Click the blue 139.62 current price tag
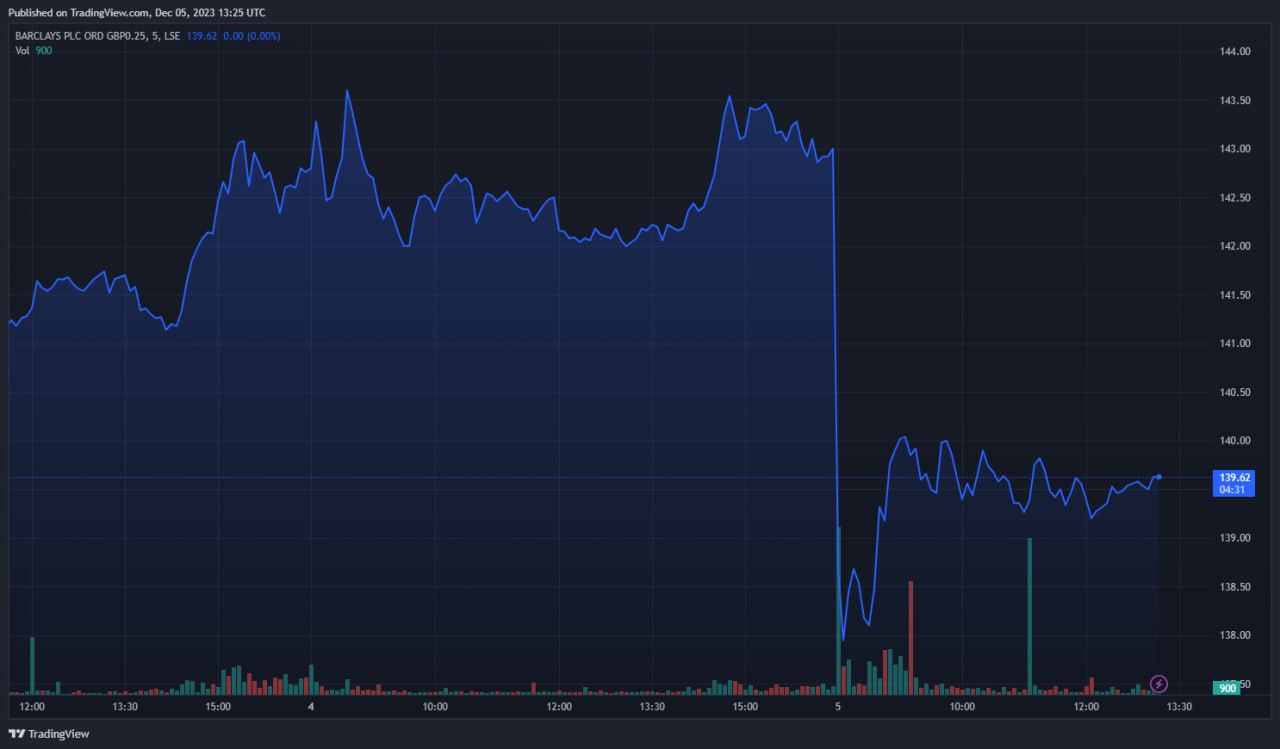This screenshot has height=749, width=1280. point(1229,477)
